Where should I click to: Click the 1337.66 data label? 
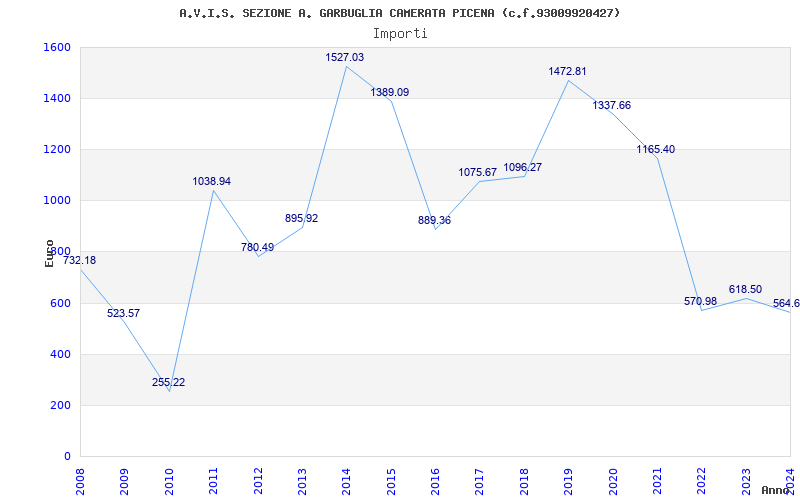(612, 105)
